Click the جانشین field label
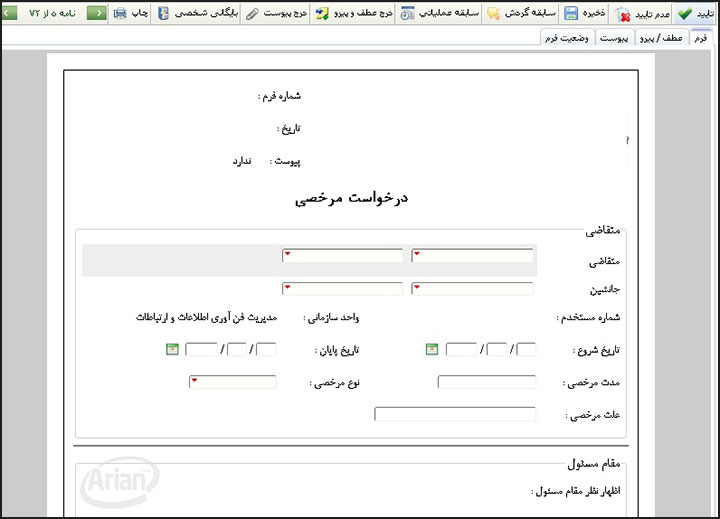The height and width of the screenshot is (519, 720). 605,289
